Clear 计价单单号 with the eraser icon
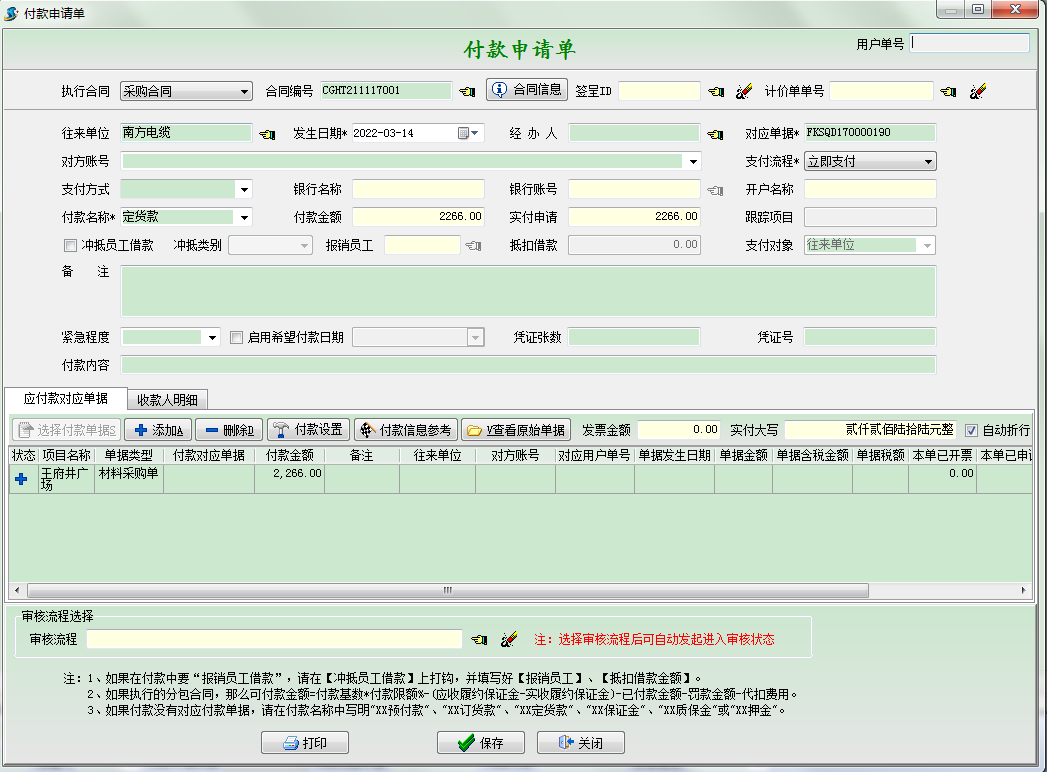The image size is (1047, 772). coord(978,91)
